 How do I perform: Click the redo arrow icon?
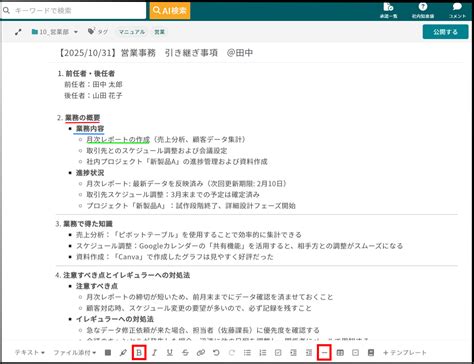(x=232, y=352)
